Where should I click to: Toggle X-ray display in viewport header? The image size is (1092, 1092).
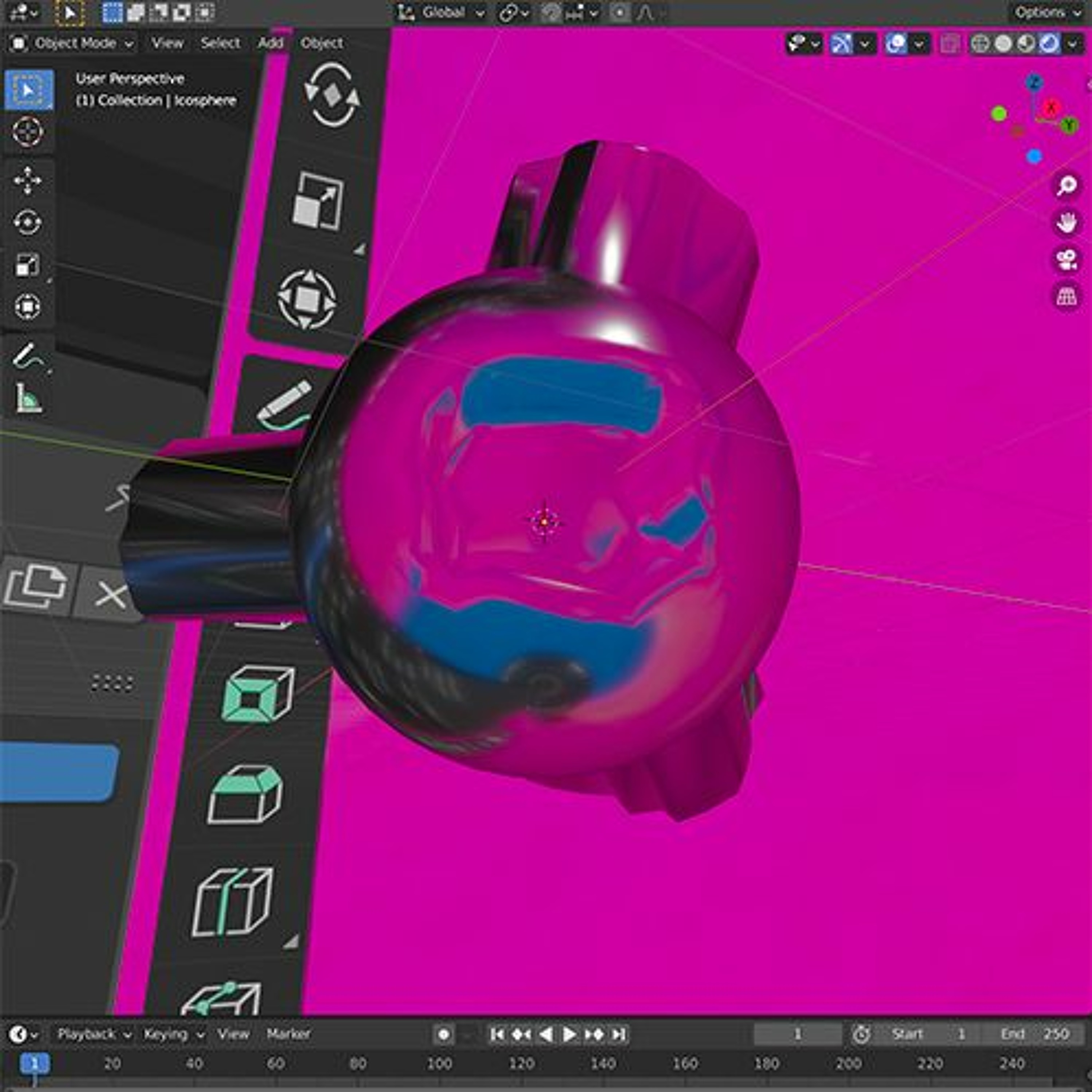coord(950,44)
